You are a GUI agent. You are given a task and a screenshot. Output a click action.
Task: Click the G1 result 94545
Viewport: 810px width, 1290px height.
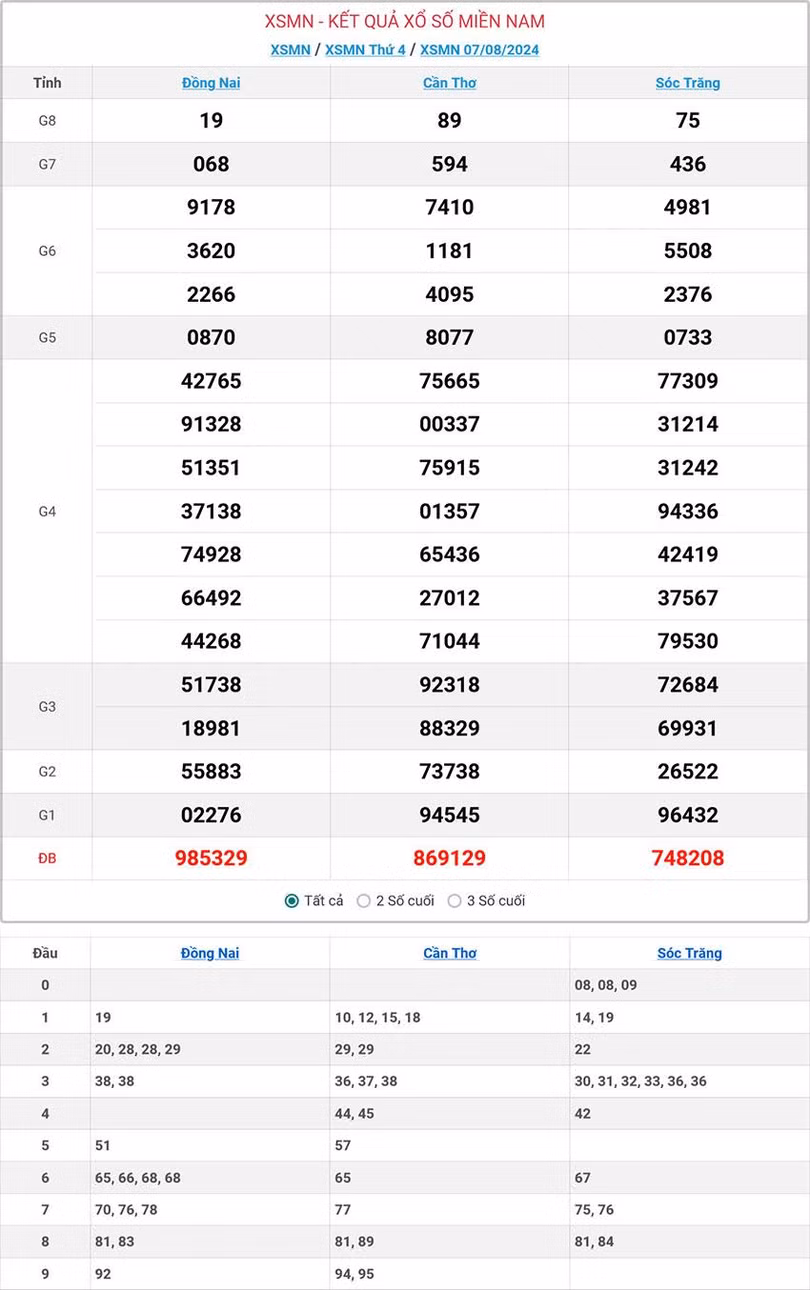(x=449, y=815)
